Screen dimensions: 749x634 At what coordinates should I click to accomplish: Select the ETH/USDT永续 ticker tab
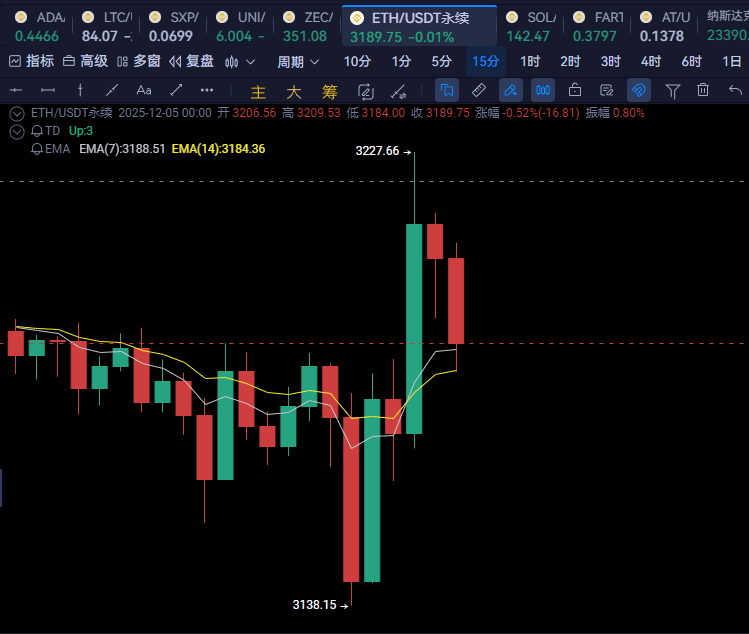click(419, 26)
